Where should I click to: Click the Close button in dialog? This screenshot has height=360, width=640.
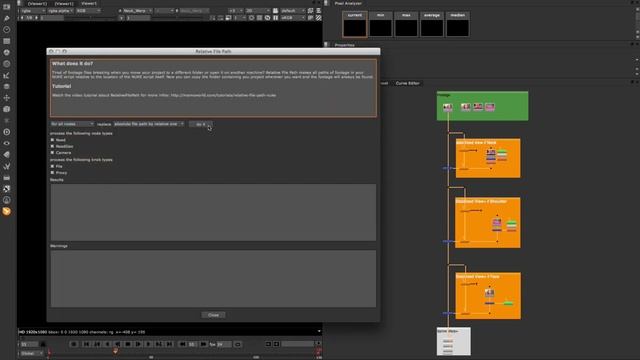click(213, 315)
